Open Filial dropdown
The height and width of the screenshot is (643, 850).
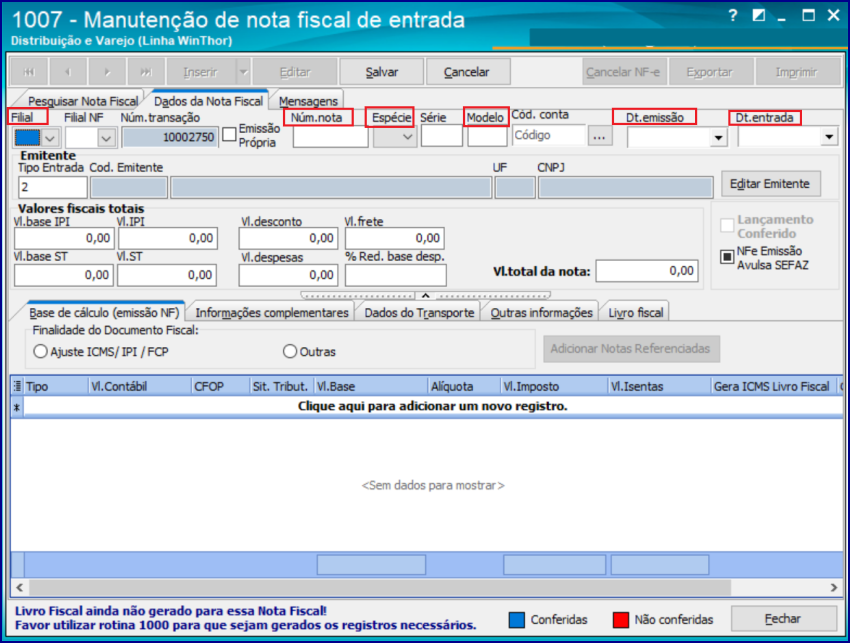click(x=50, y=138)
